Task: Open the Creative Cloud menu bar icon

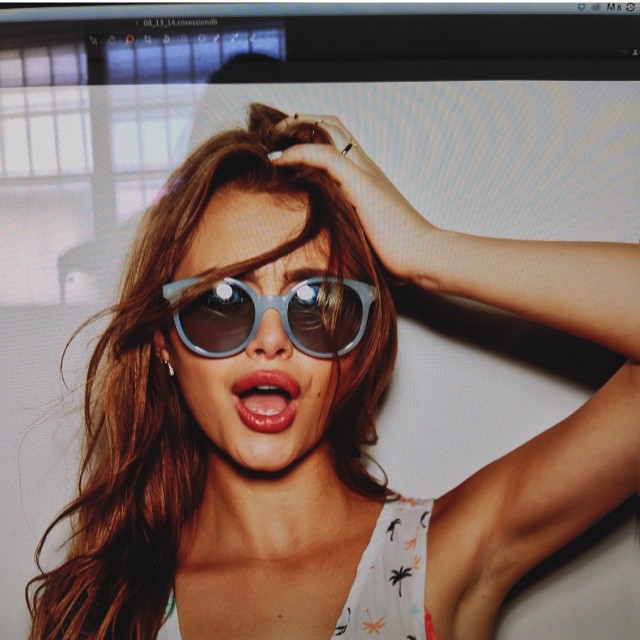Action: pyautogui.click(x=595, y=6)
